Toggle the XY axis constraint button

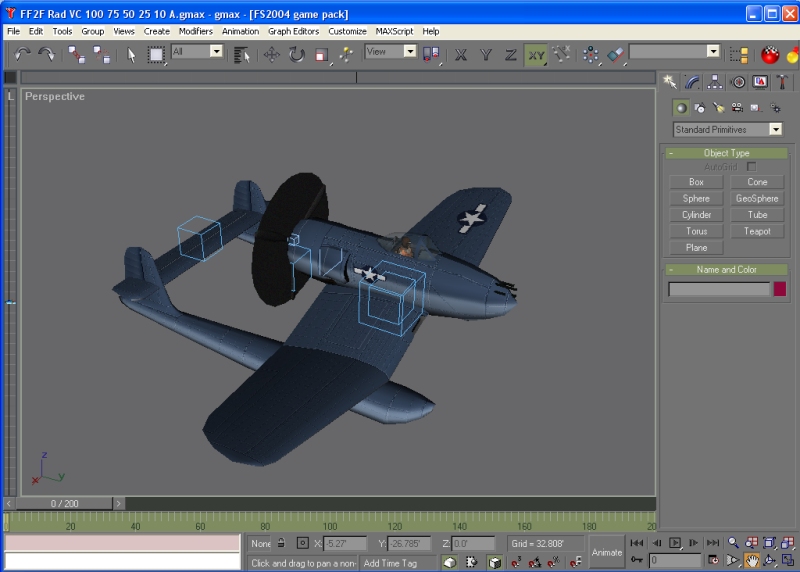tap(536, 54)
